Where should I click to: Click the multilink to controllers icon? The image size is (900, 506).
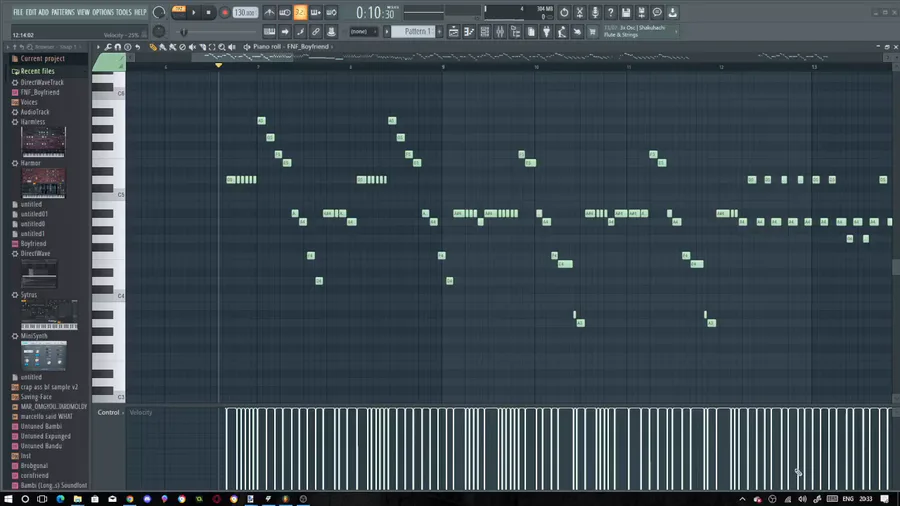tap(331, 32)
